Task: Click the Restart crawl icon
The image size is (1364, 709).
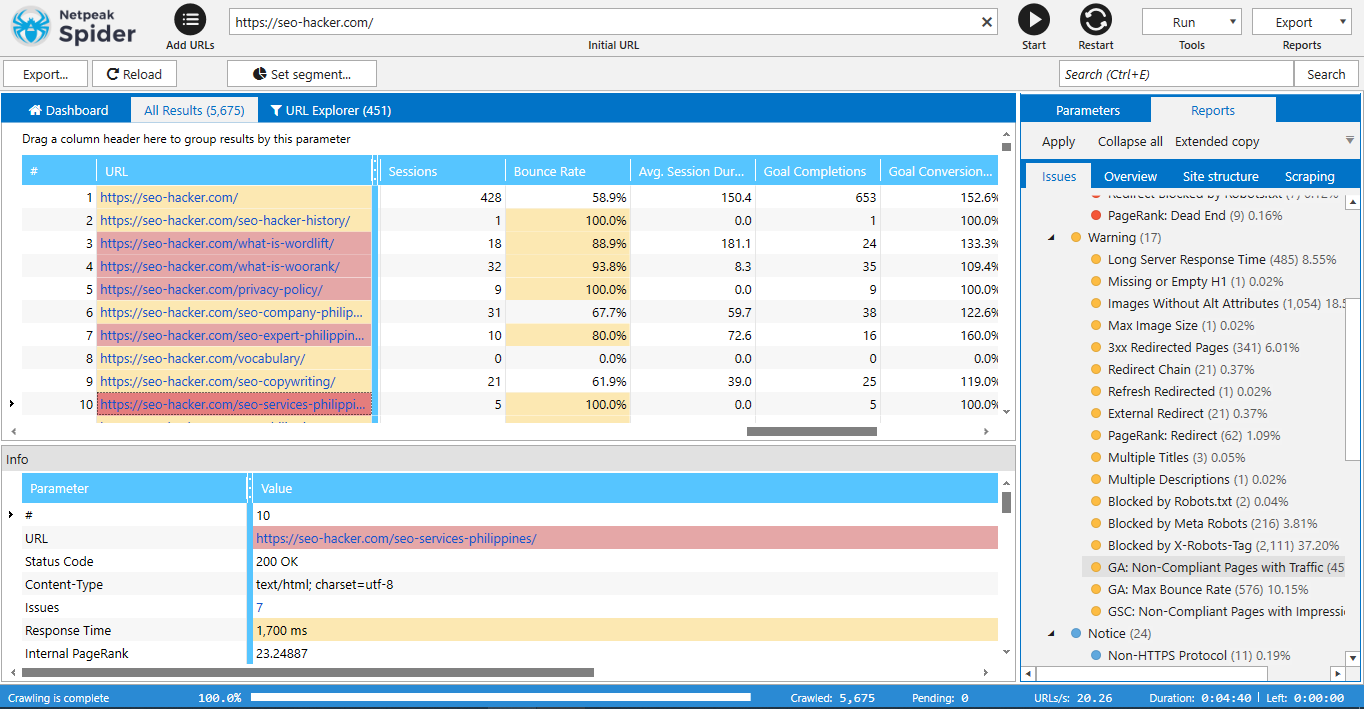Action: 1096,20
